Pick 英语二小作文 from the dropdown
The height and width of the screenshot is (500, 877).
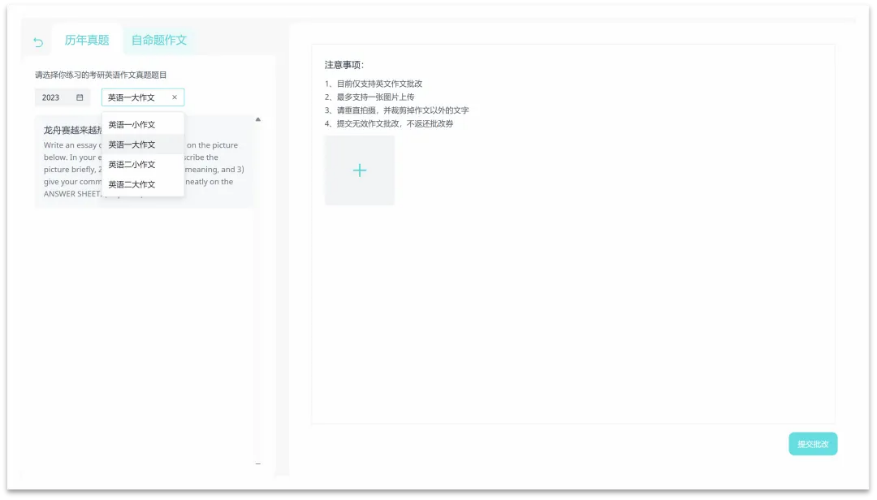132,165
